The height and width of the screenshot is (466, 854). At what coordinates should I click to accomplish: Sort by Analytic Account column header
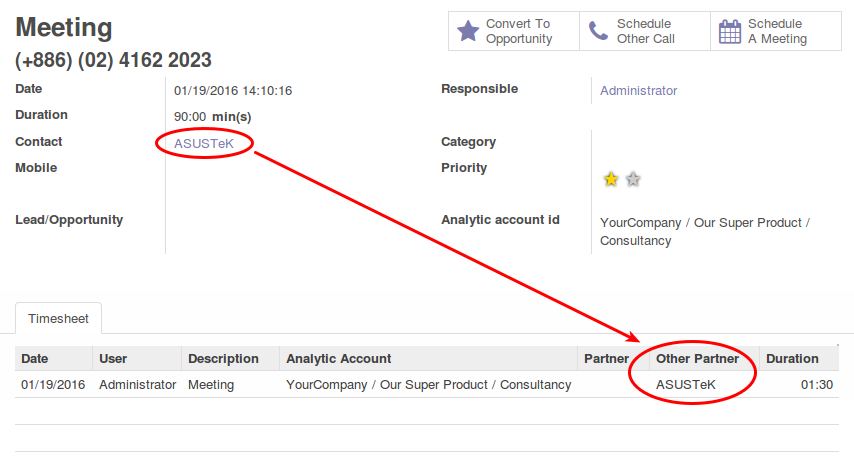[338, 359]
